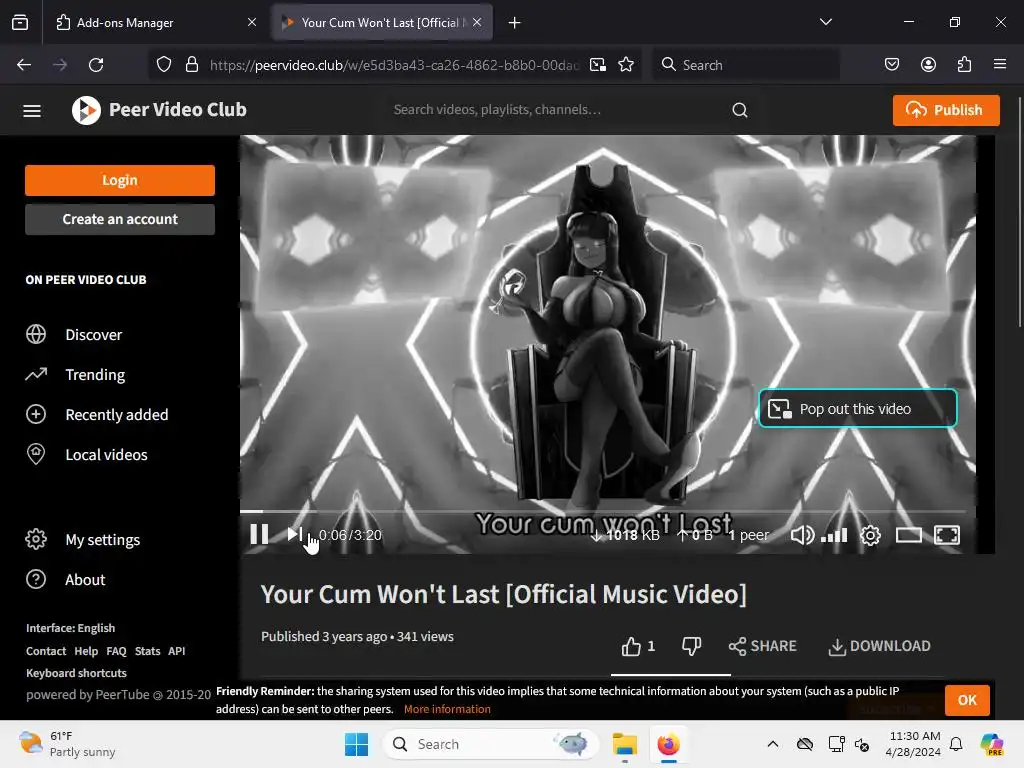
Task: Reload the current page
Action: pyautogui.click(x=96, y=65)
